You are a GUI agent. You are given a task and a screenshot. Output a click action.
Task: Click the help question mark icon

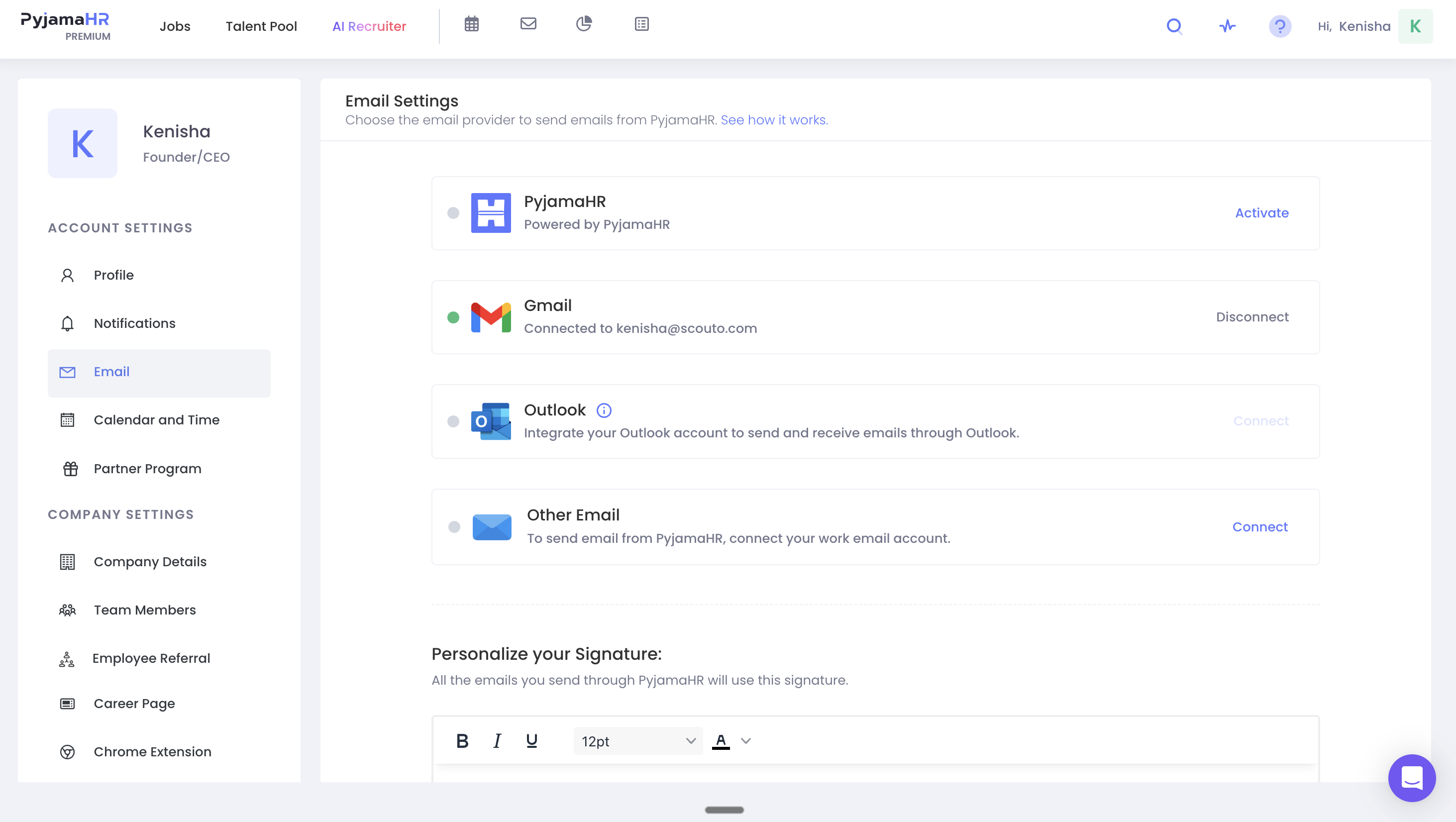[1280, 26]
